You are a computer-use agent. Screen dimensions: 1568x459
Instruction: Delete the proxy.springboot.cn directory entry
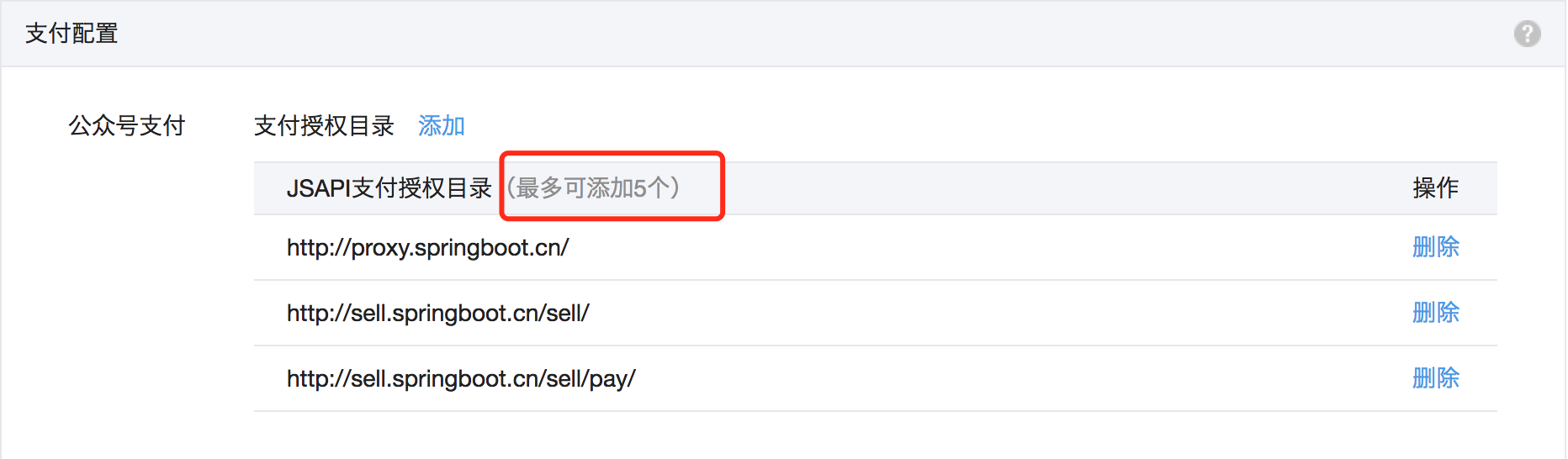click(1436, 246)
